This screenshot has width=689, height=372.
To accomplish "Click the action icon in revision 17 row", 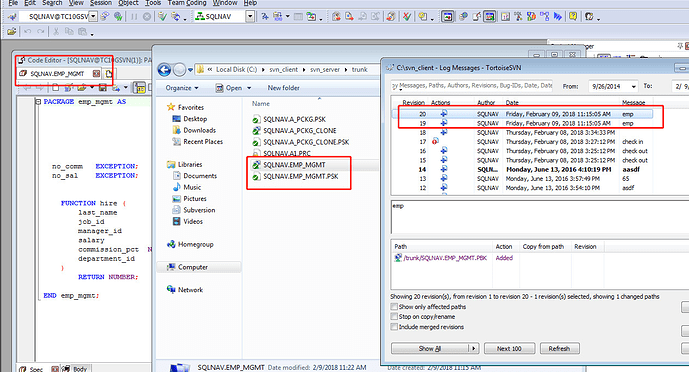I will pos(435,141).
